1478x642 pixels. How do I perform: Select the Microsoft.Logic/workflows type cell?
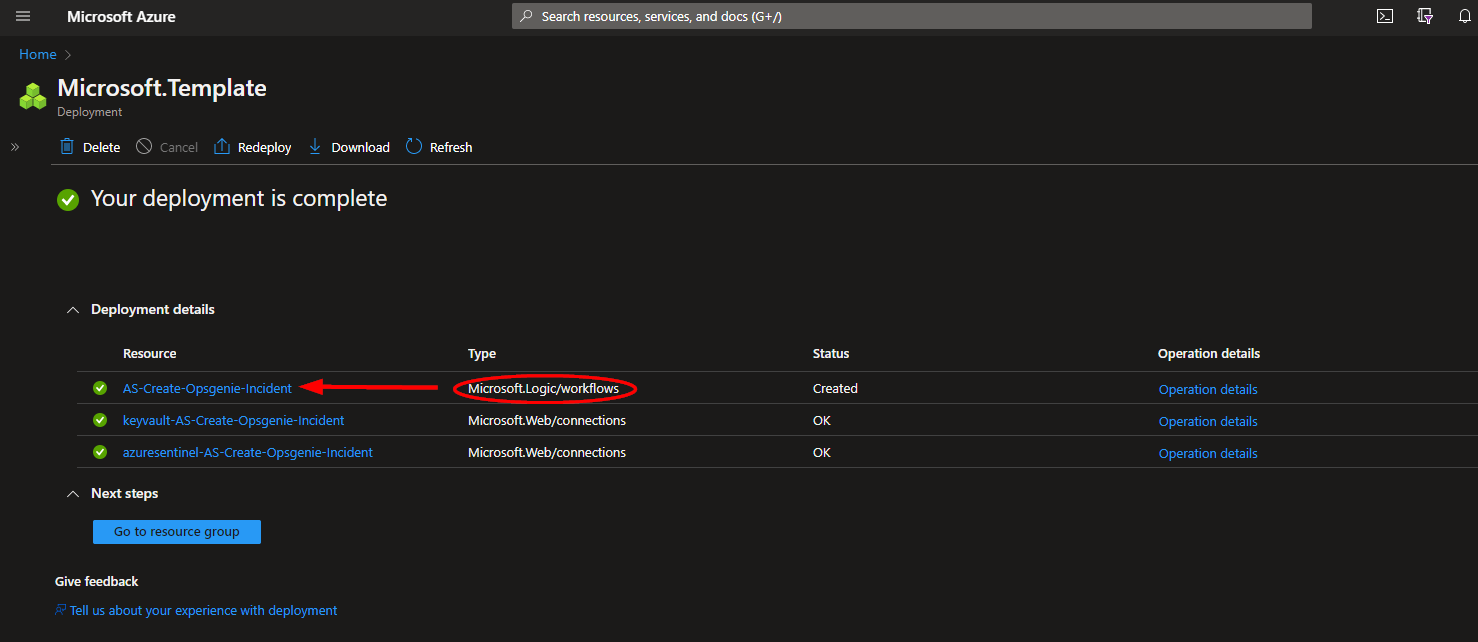544,389
